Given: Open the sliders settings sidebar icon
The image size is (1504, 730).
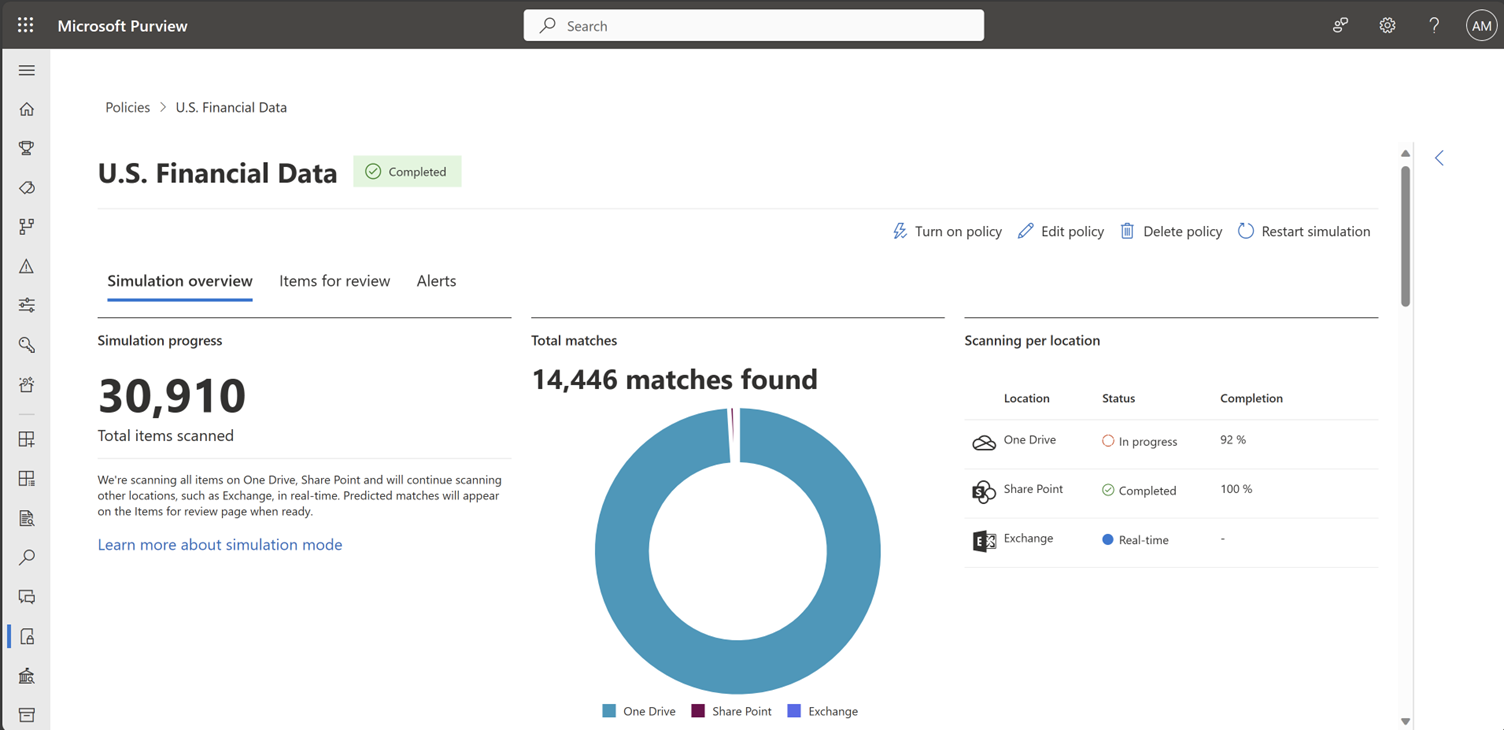Looking at the screenshot, I should pos(27,305).
